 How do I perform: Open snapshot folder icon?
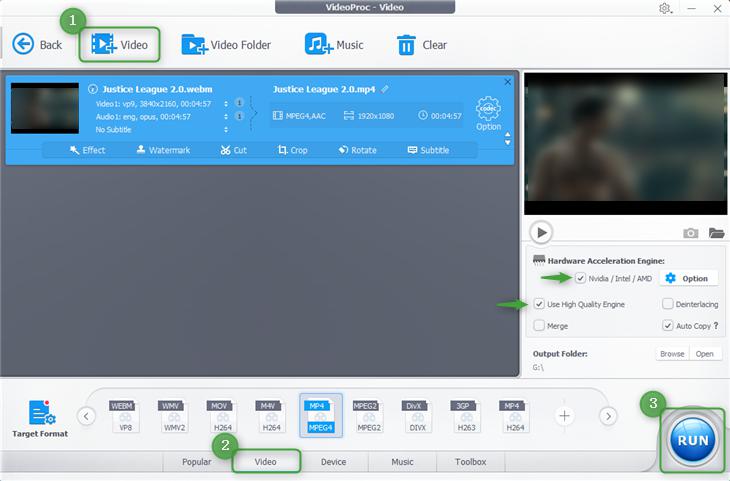pos(716,233)
